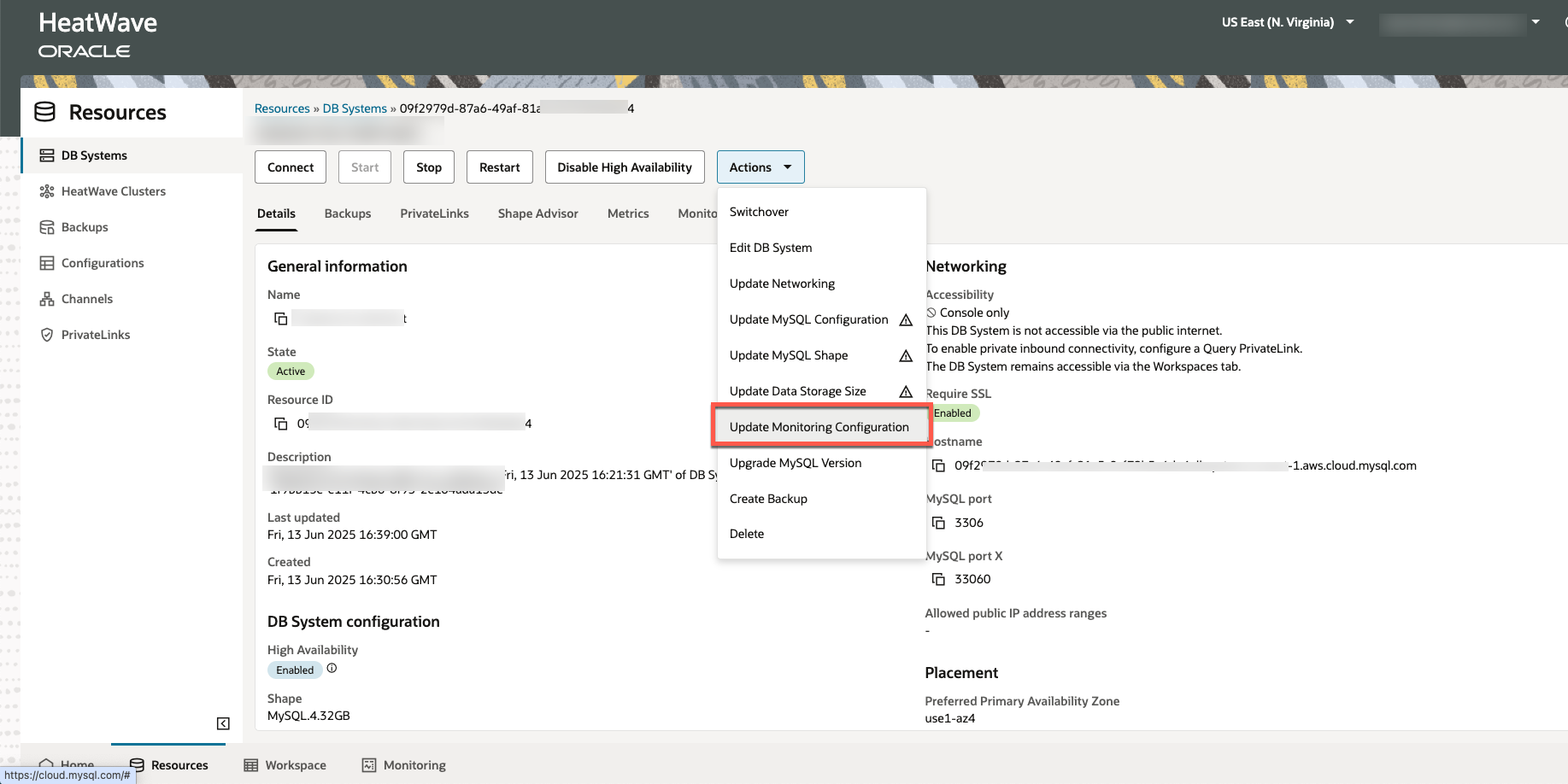The height and width of the screenshot is (784, 1568).
Task: Open Backups from the sidebar
Action: point(86,226)
